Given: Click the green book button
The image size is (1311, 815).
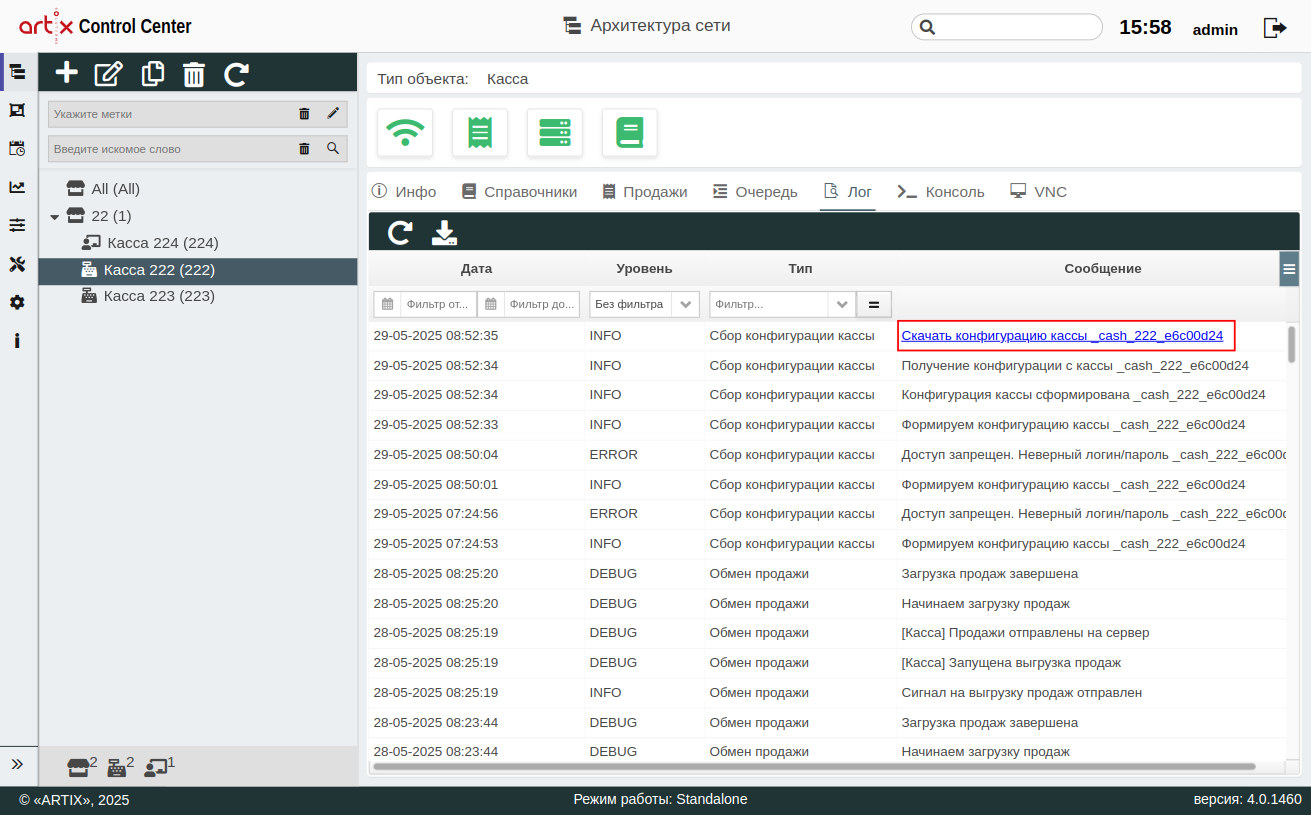Looking at the screenshot, I should coord(630,133).
